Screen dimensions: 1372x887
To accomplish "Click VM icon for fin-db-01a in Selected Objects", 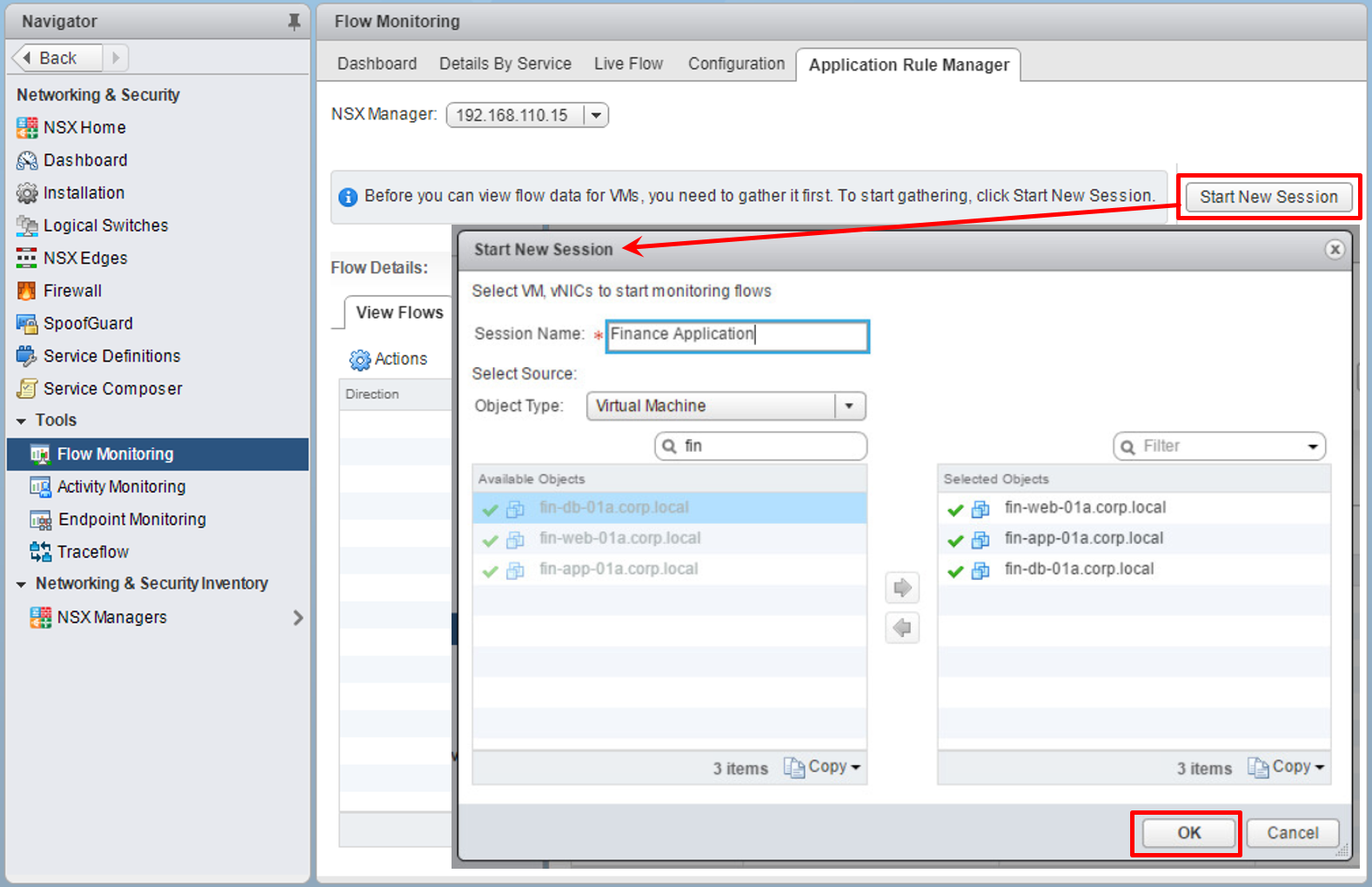I will coord(980,571).
